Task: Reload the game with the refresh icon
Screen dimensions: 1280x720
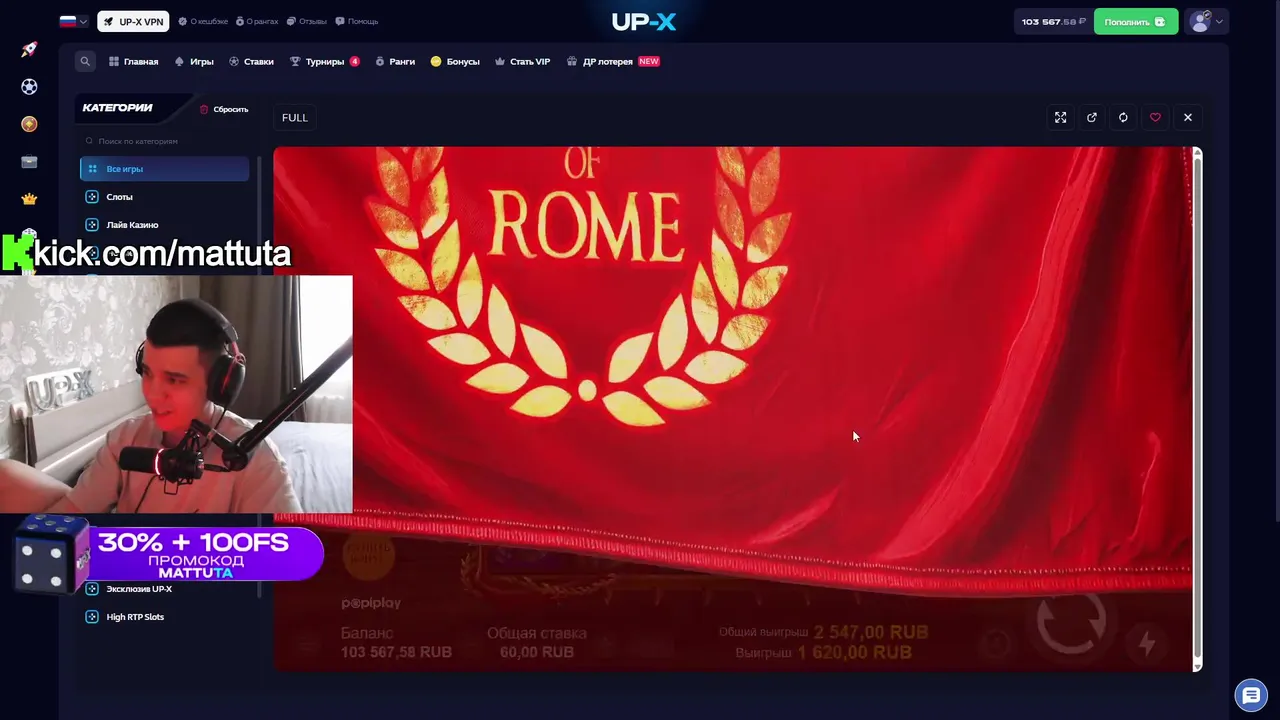Action: tap(1123, 117)
